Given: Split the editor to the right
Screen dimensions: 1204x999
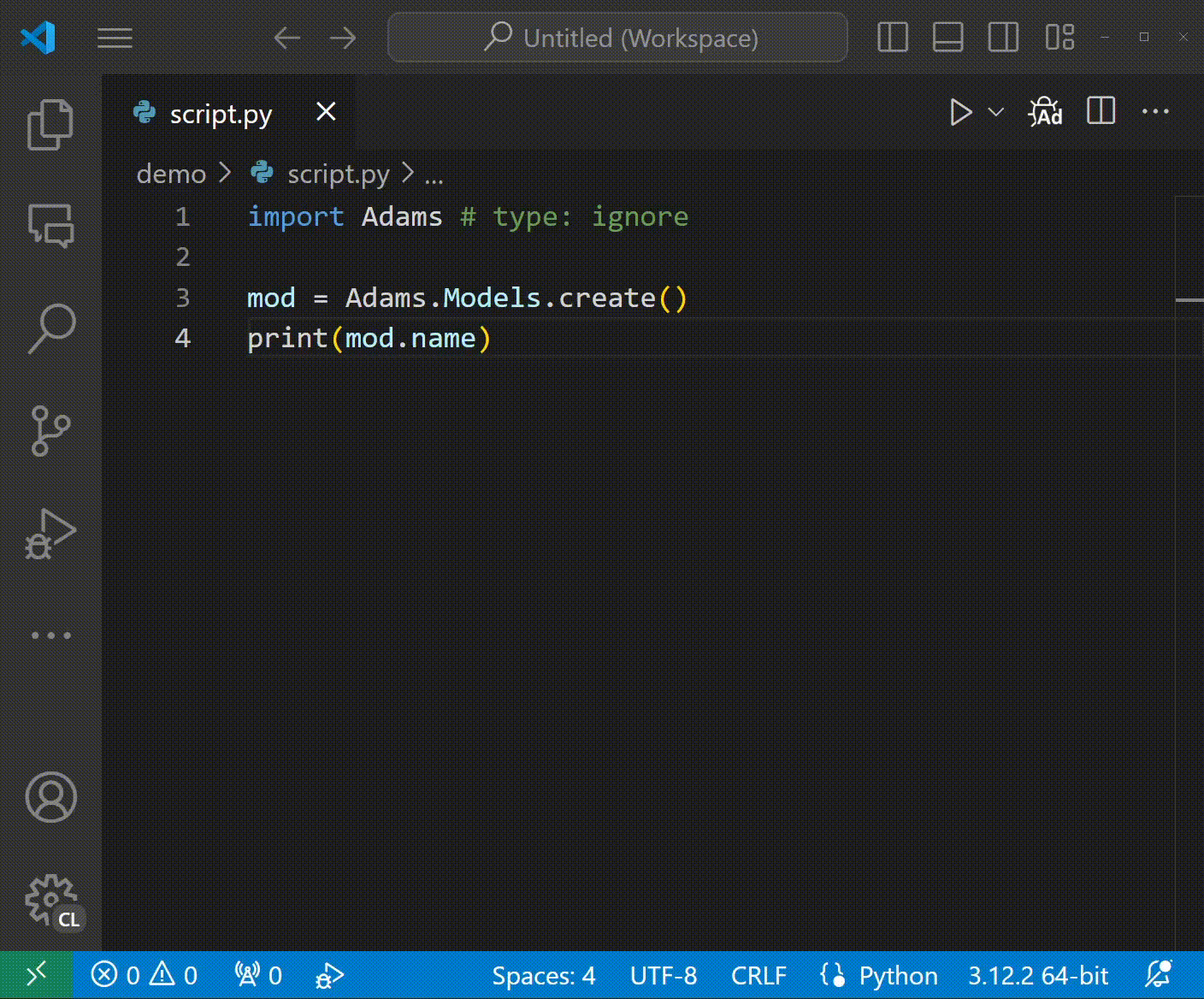Looking at the screenshot, I should tap(1101, 111).
